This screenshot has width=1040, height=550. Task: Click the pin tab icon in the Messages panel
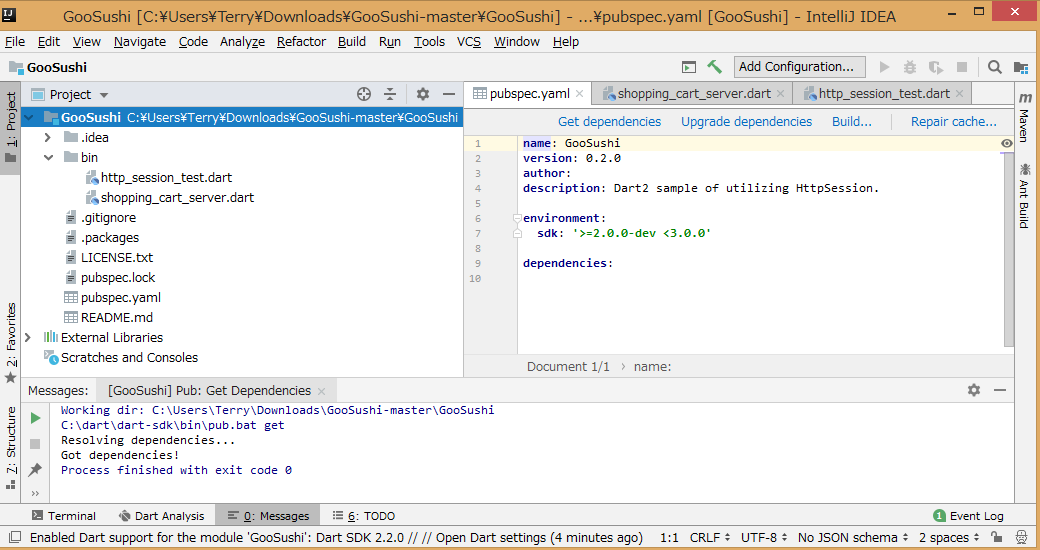point(35,470)
